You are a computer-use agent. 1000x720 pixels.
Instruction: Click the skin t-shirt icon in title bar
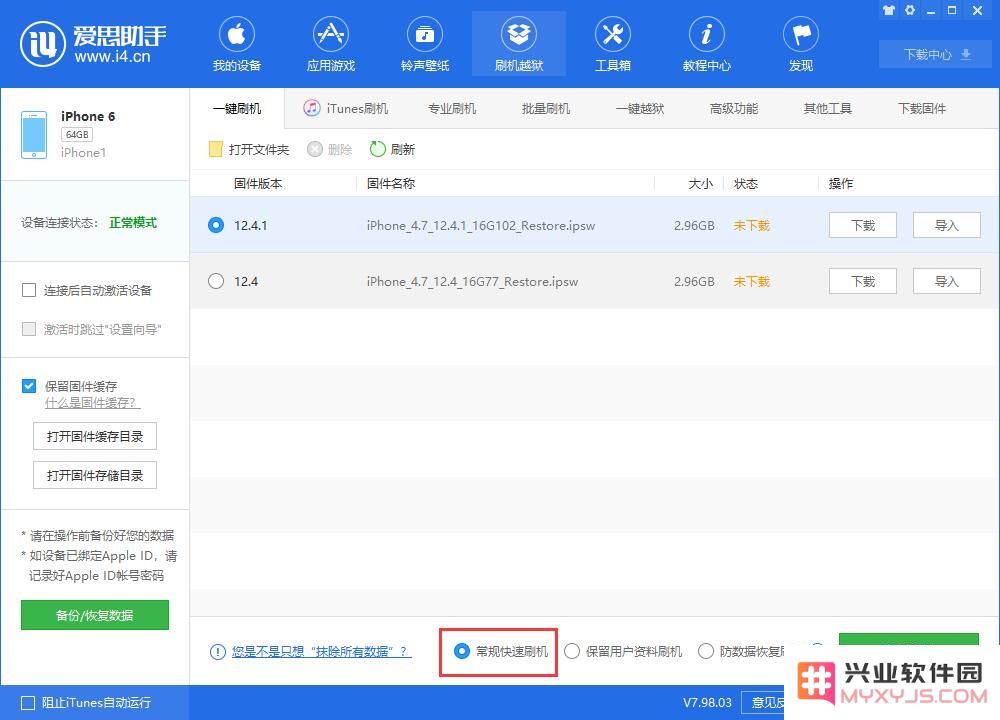tap(889, 10)
